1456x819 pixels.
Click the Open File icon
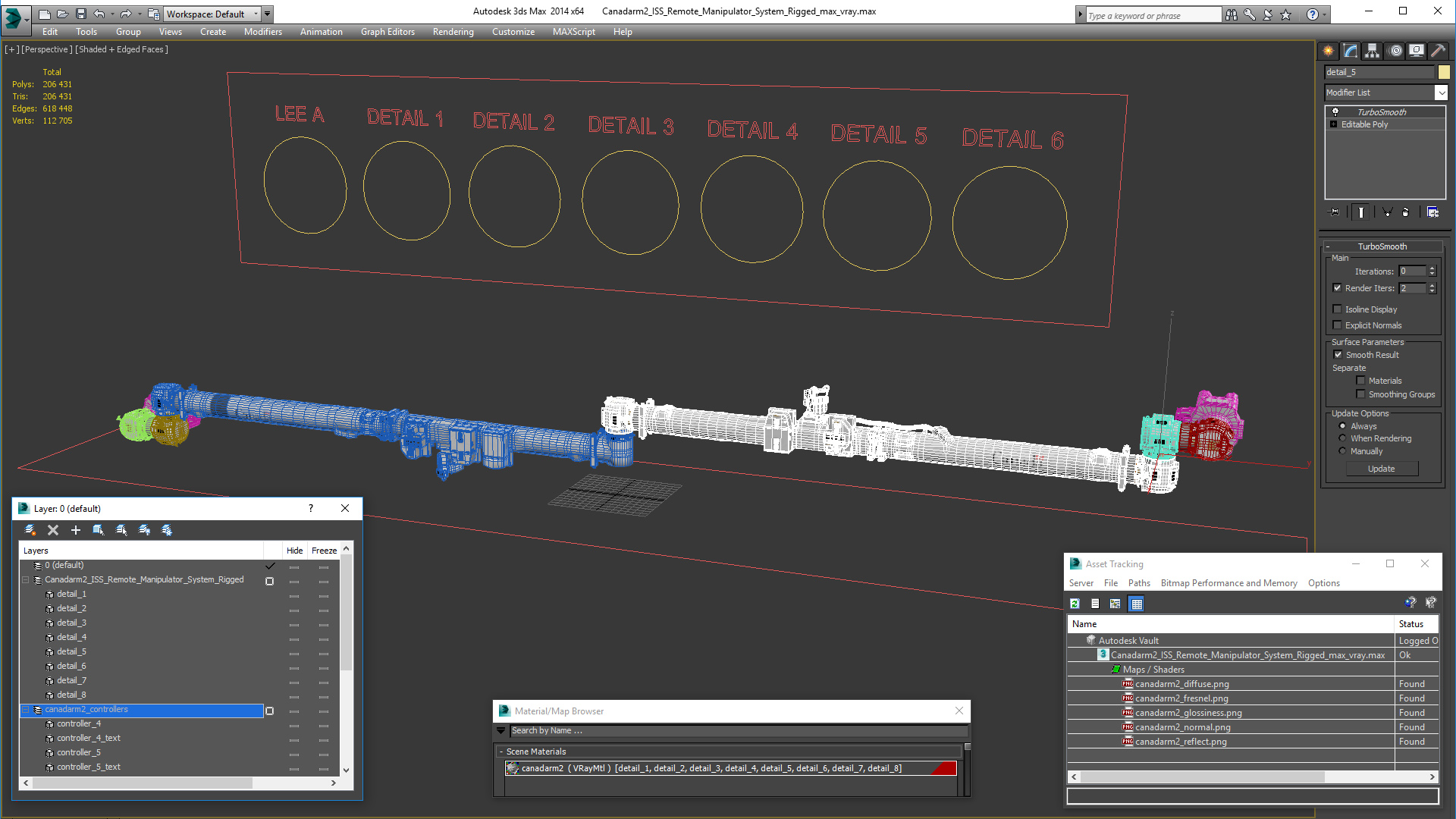coord(63,14)
